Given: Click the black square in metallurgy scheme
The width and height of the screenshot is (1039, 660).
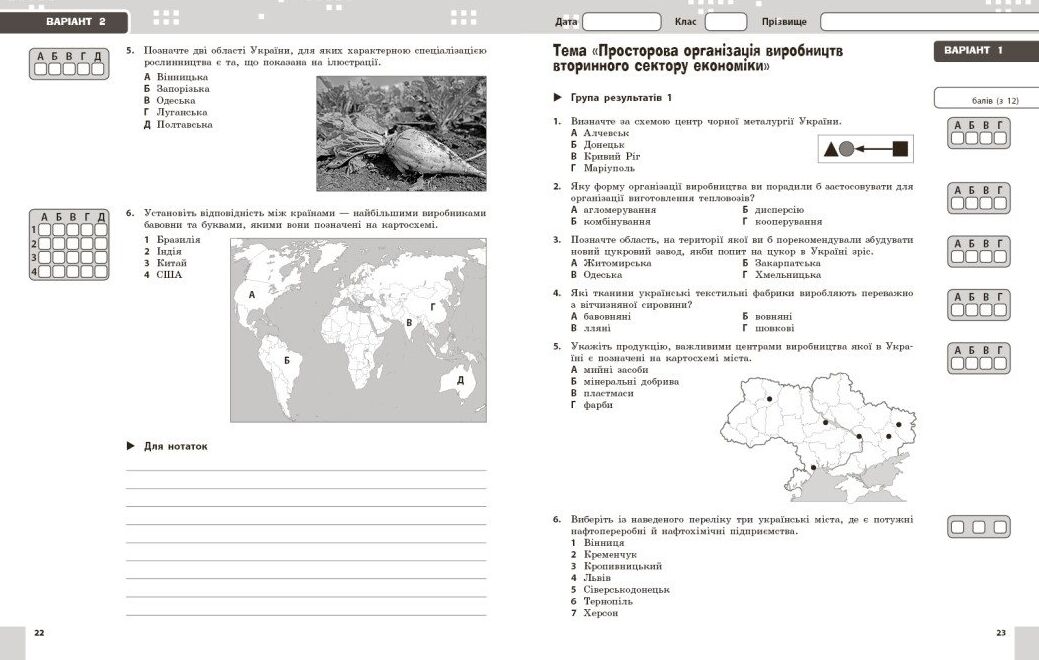Looking at the screenshot, I should click(x=900, y=149).
